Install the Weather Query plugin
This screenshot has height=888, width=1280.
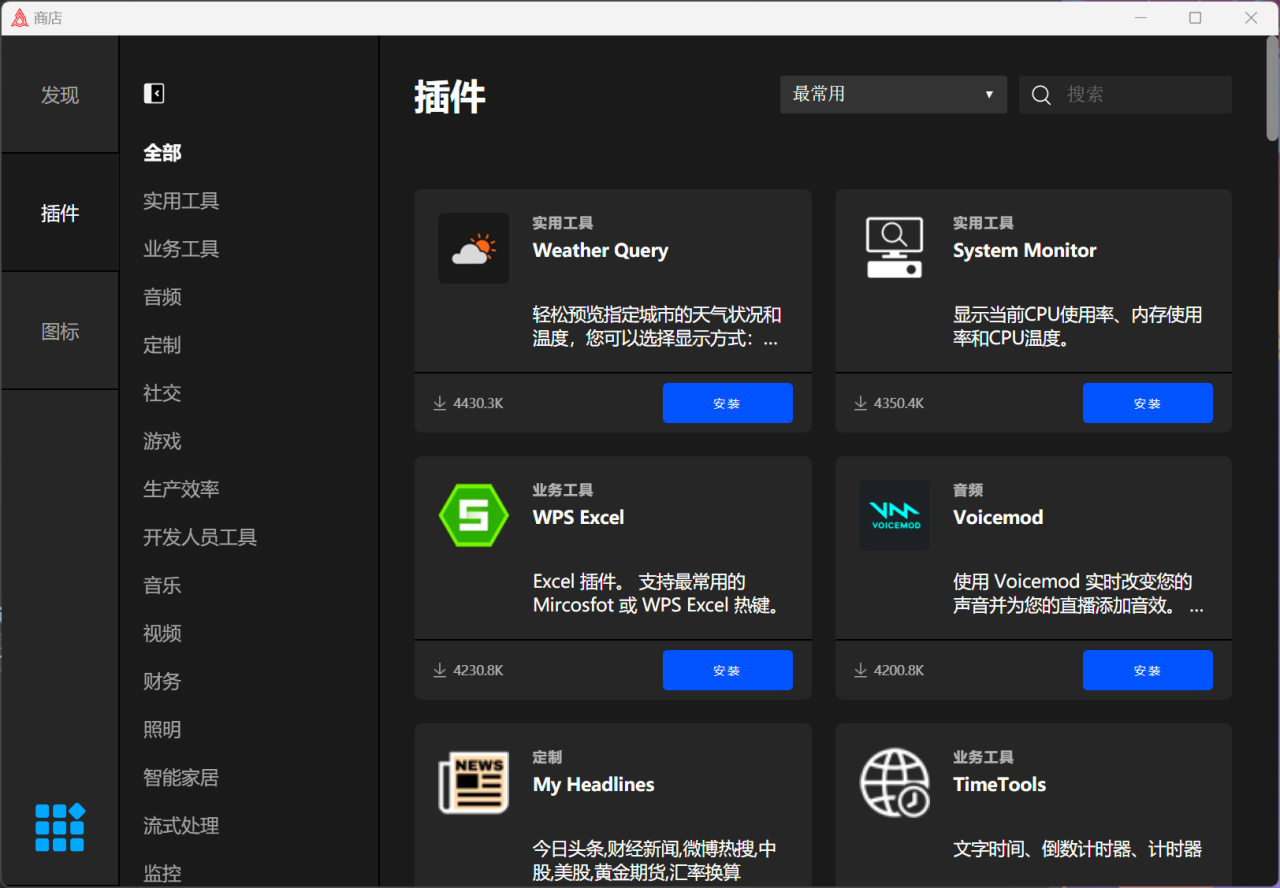point(728,403)
